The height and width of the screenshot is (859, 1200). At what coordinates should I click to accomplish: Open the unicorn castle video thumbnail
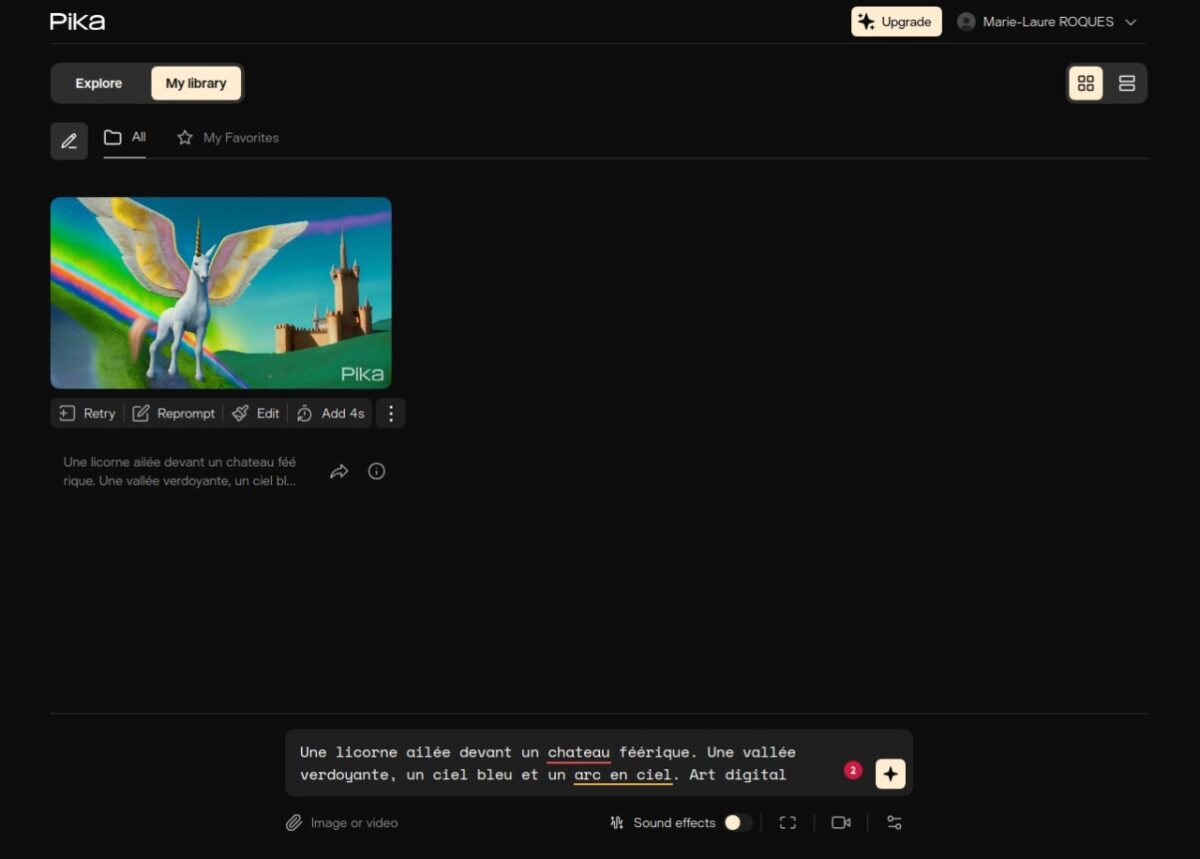click(x=221, y=292)
